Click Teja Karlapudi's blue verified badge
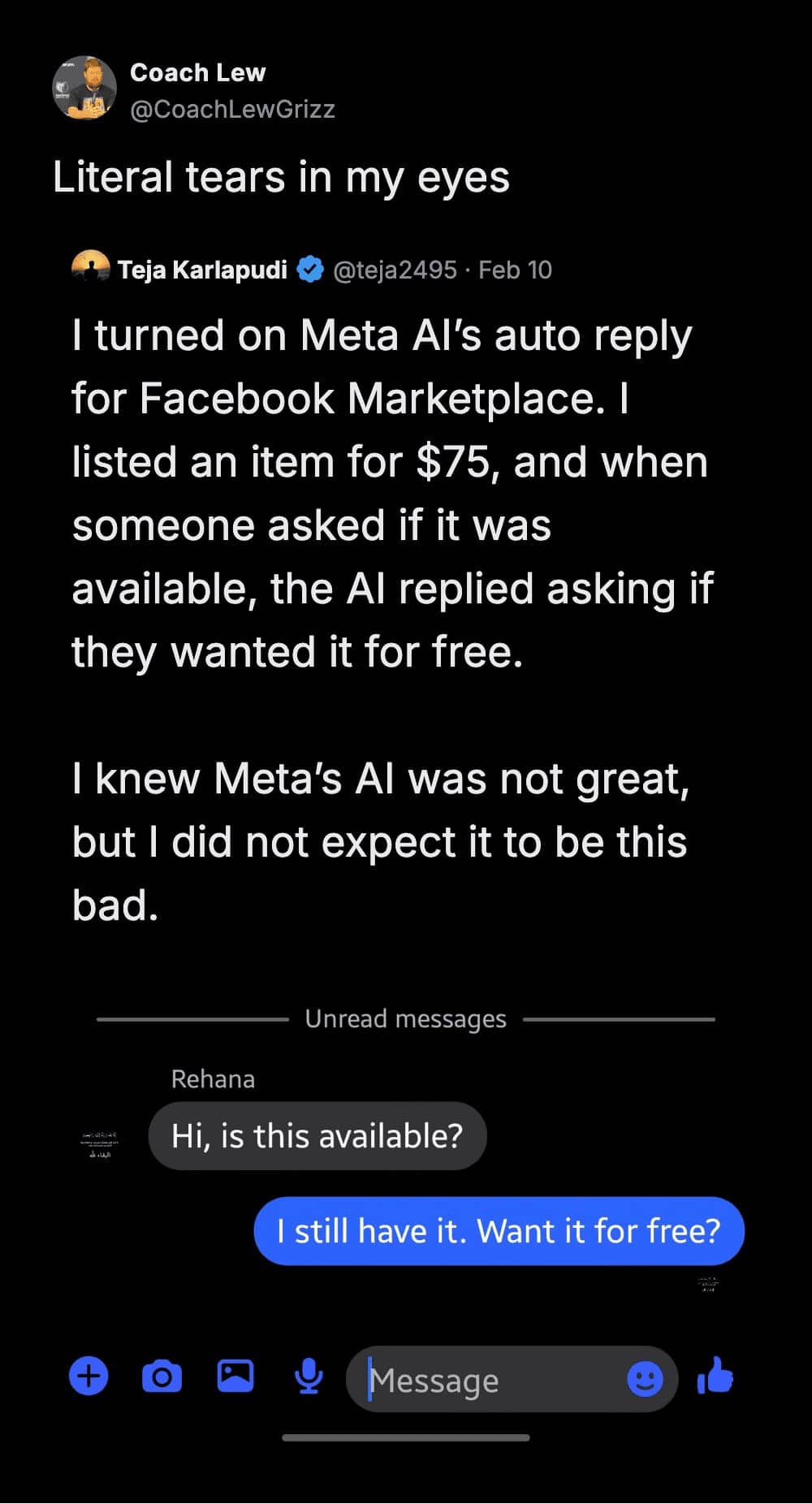Viewport: 812px width, 1504px height. 311,268
